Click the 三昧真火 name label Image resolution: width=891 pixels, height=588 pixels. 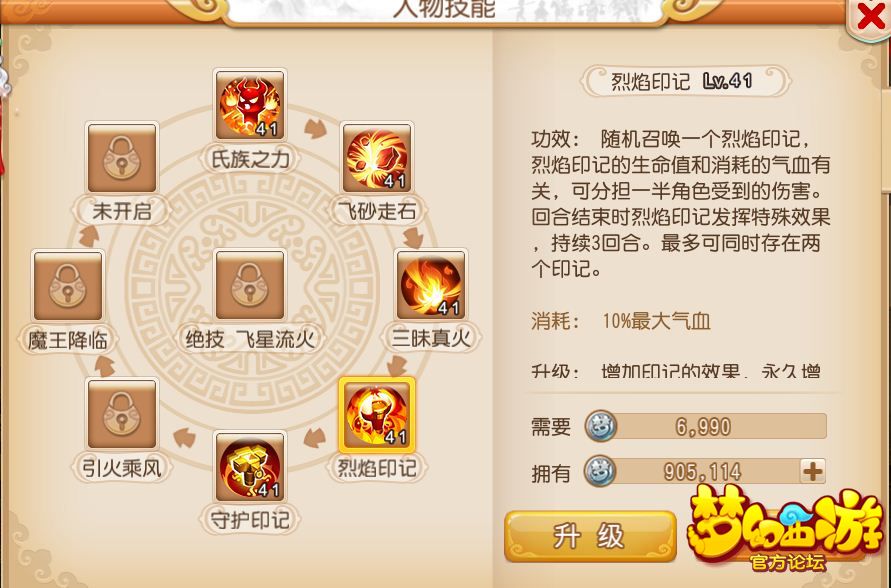coord(431,338)
